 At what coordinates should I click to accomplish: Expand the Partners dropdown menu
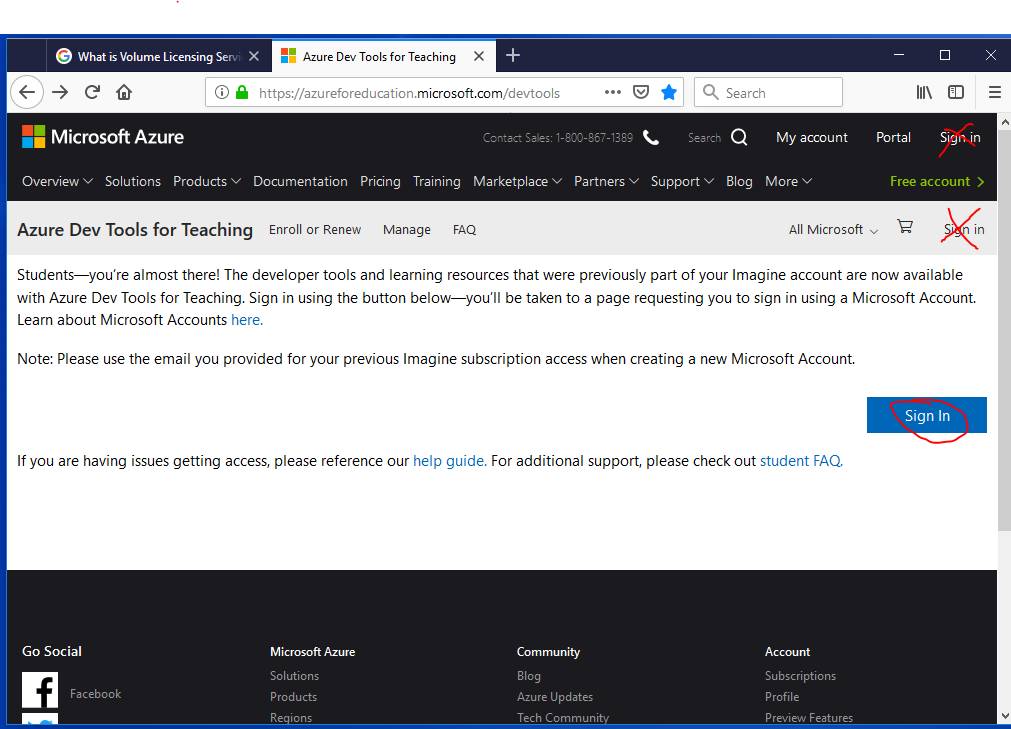point(607,181)
